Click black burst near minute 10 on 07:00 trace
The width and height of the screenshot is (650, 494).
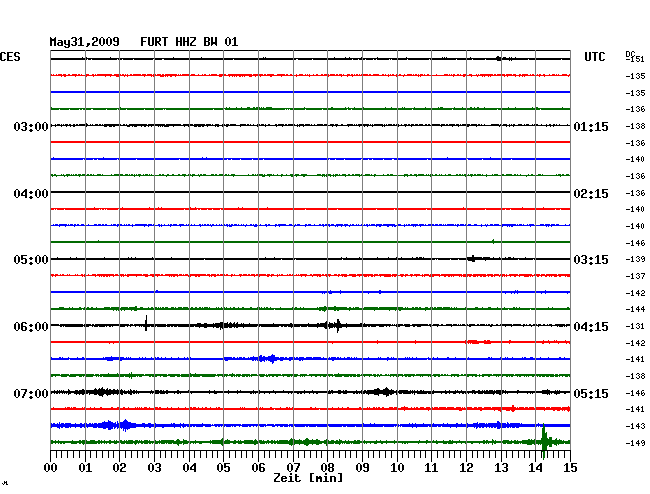[x=383, y=392]
